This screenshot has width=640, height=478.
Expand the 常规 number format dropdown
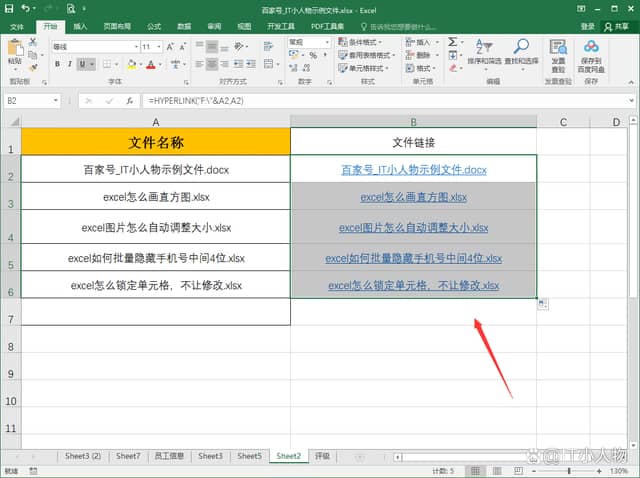(326, 42)
